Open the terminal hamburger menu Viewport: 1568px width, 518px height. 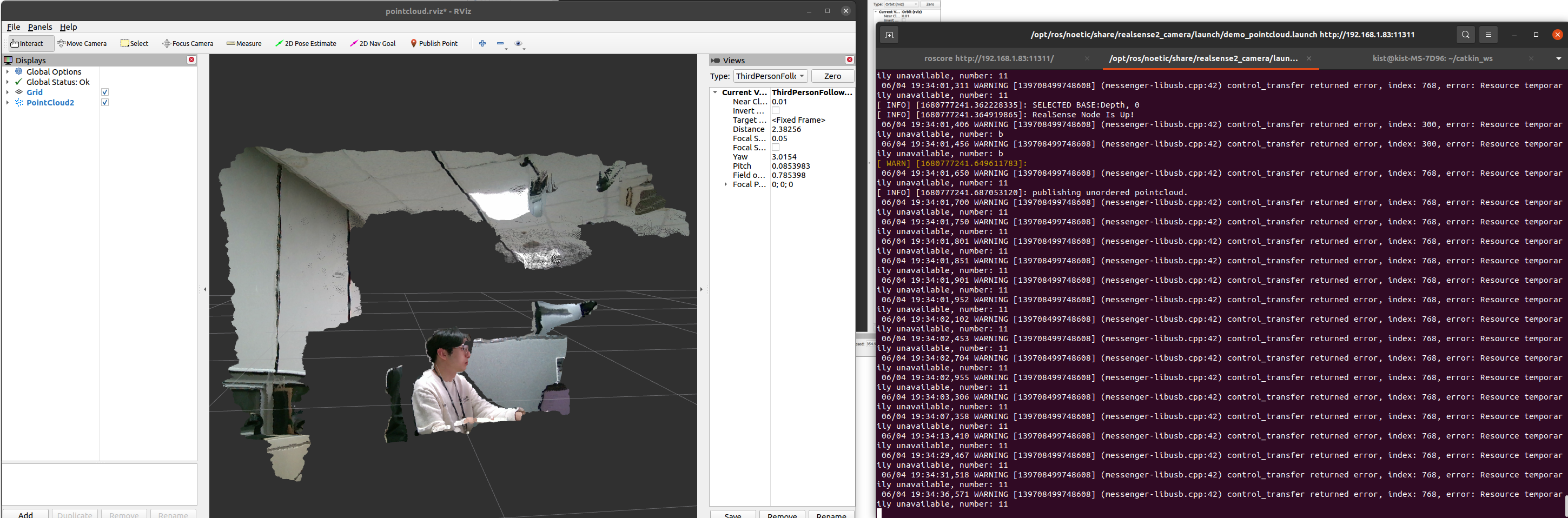pyautogui.click(x=1488, y=35)
